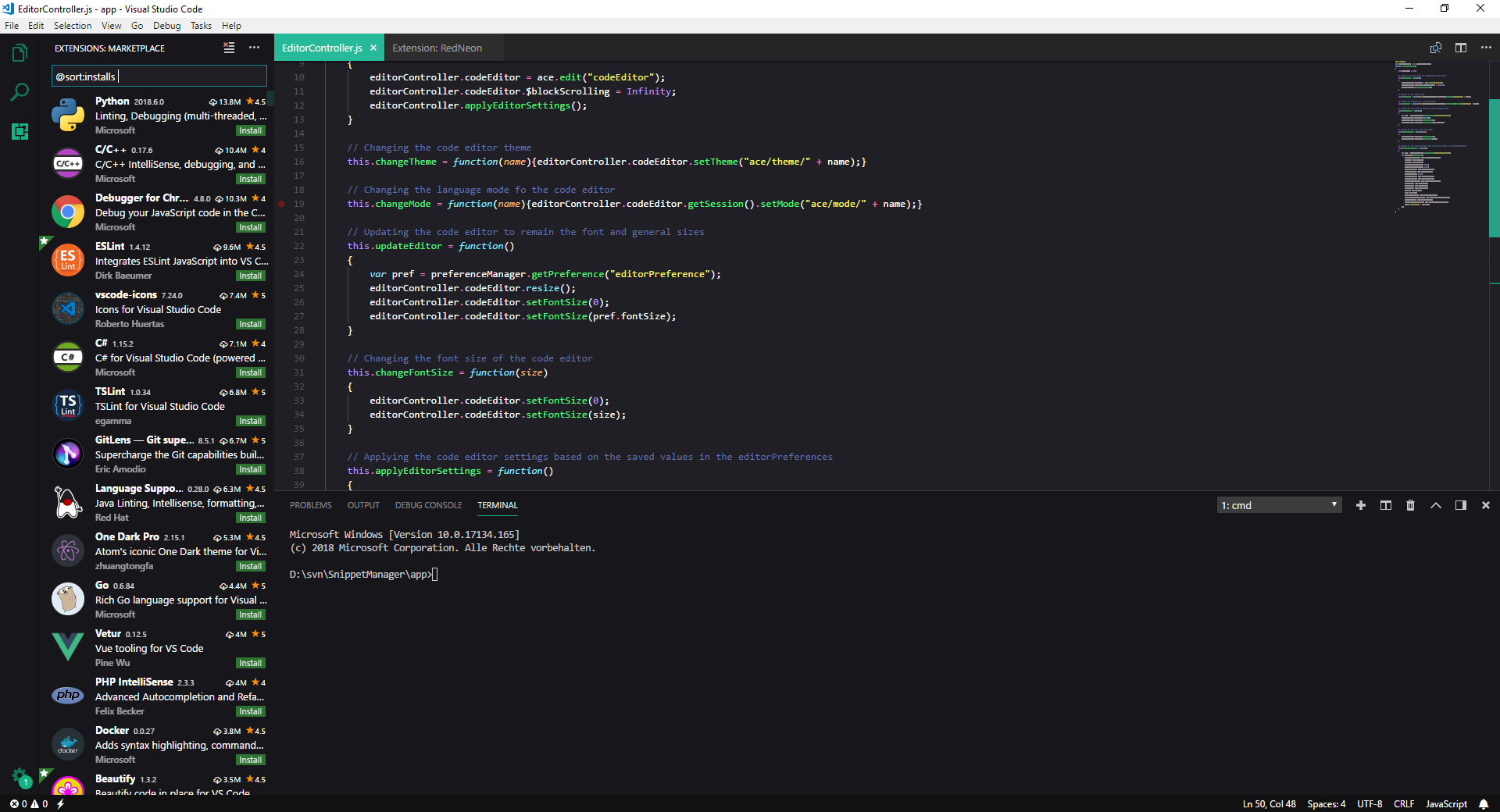This screenshot has width=1500, height=812.
Task: Open the Tasks menu
Action: coord(201,26)
